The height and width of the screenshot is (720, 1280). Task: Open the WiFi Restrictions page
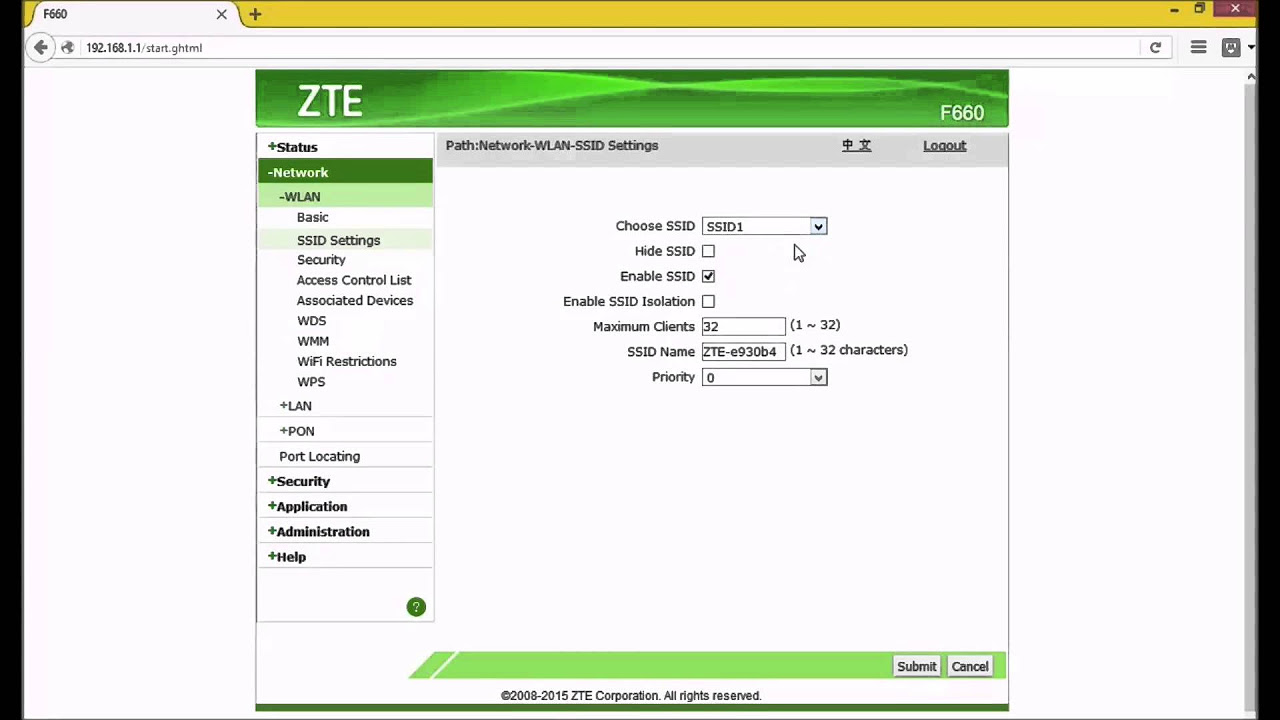coord(346,361)
